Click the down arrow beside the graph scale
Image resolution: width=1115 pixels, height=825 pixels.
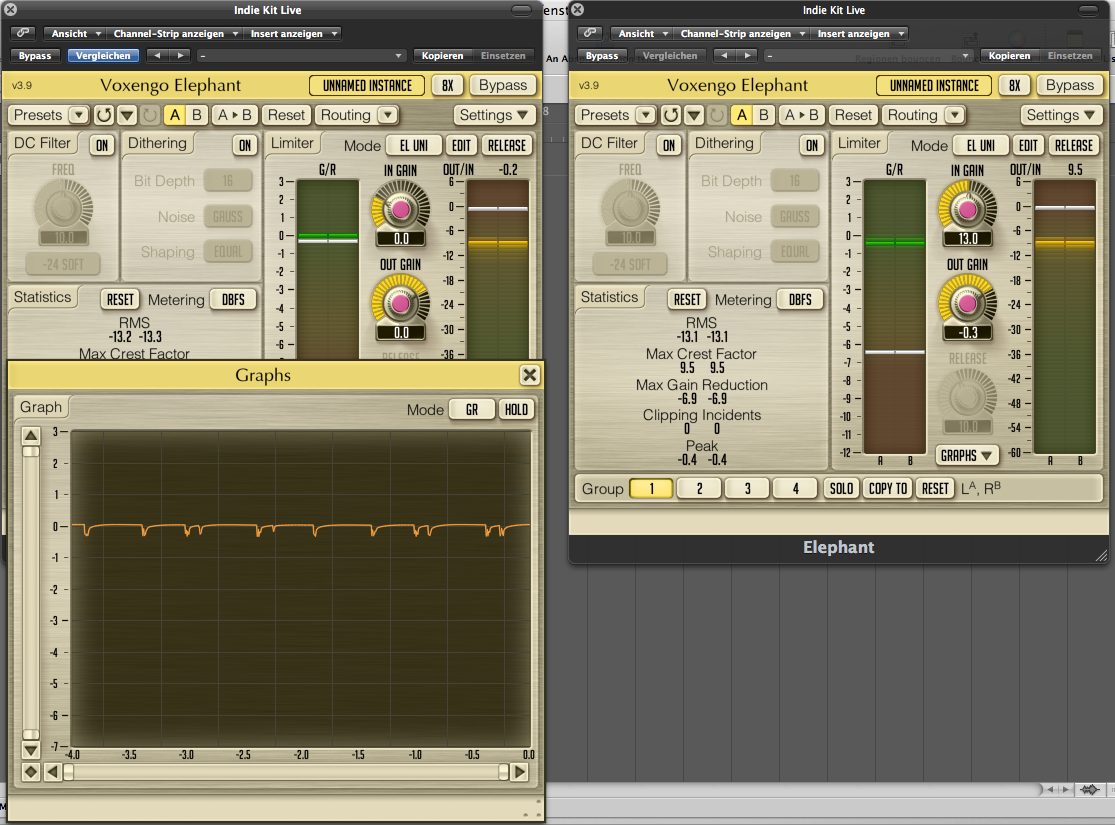coord(31,750)
